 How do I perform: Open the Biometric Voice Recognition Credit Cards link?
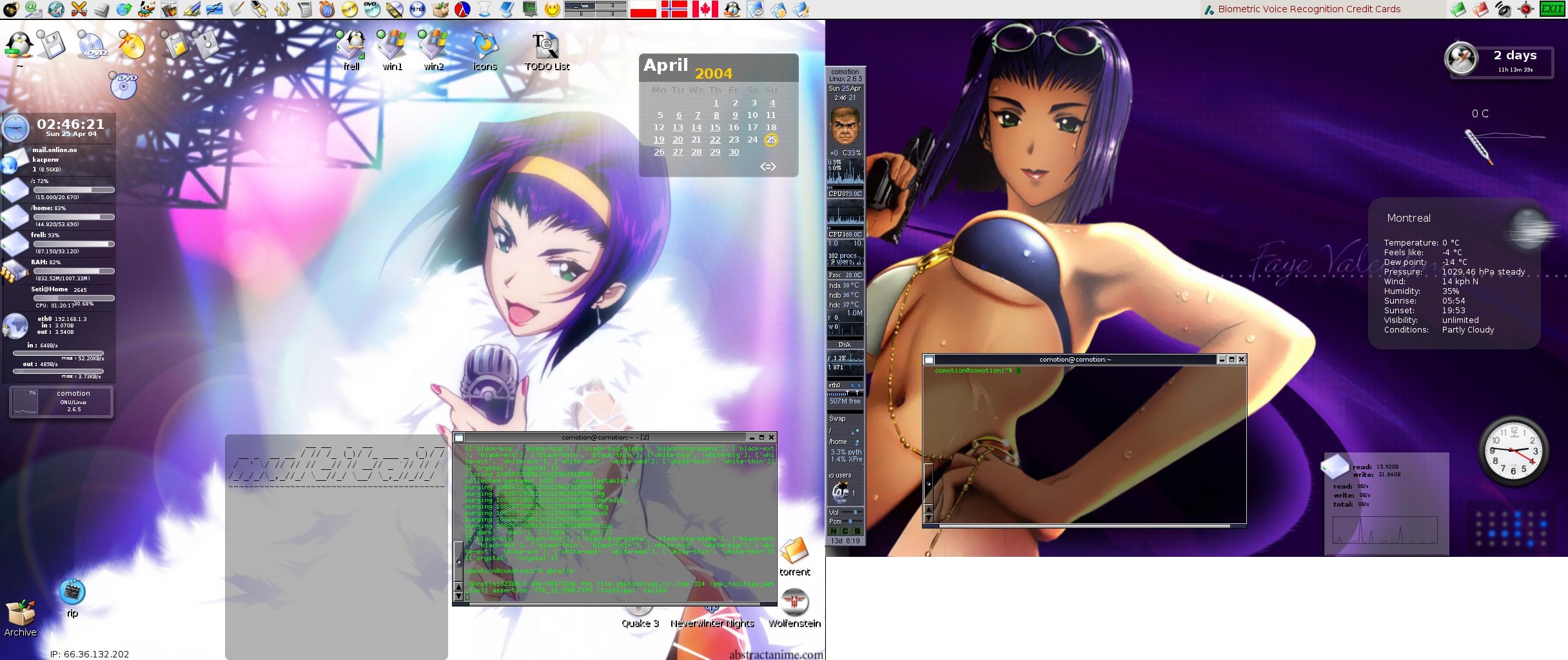1309,9
